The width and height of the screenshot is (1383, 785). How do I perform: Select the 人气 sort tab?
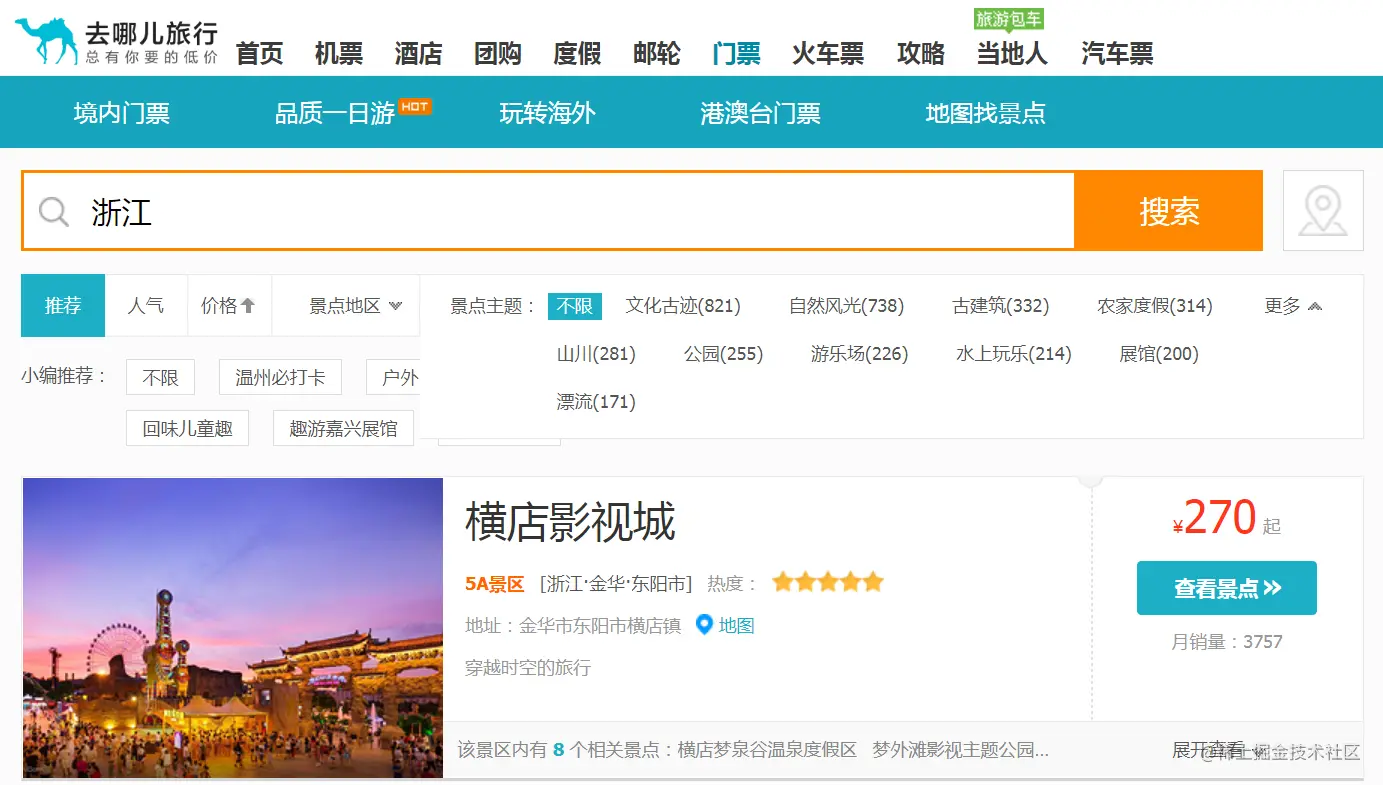[x=146, y=306]
